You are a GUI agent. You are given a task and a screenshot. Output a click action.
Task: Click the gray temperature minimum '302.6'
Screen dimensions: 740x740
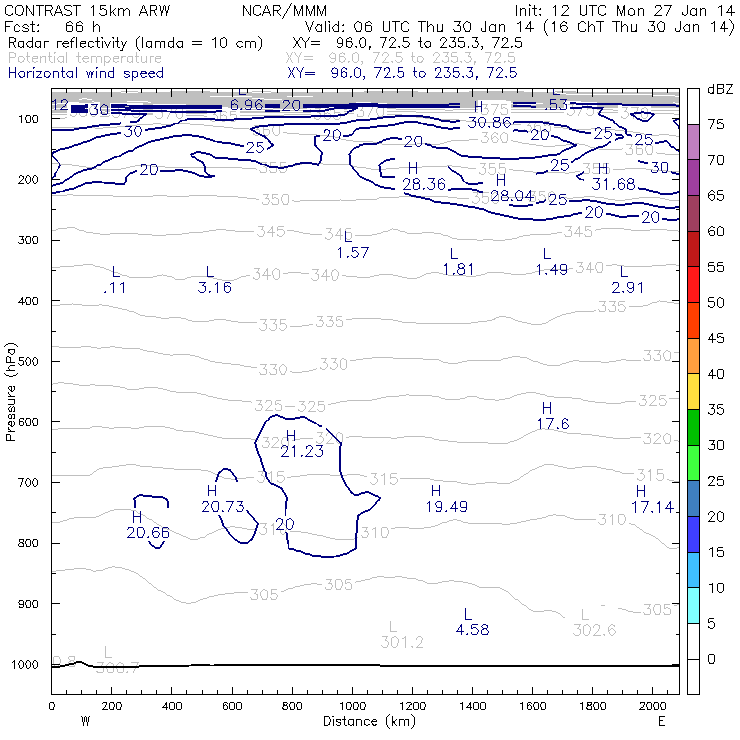coord(595,630)
